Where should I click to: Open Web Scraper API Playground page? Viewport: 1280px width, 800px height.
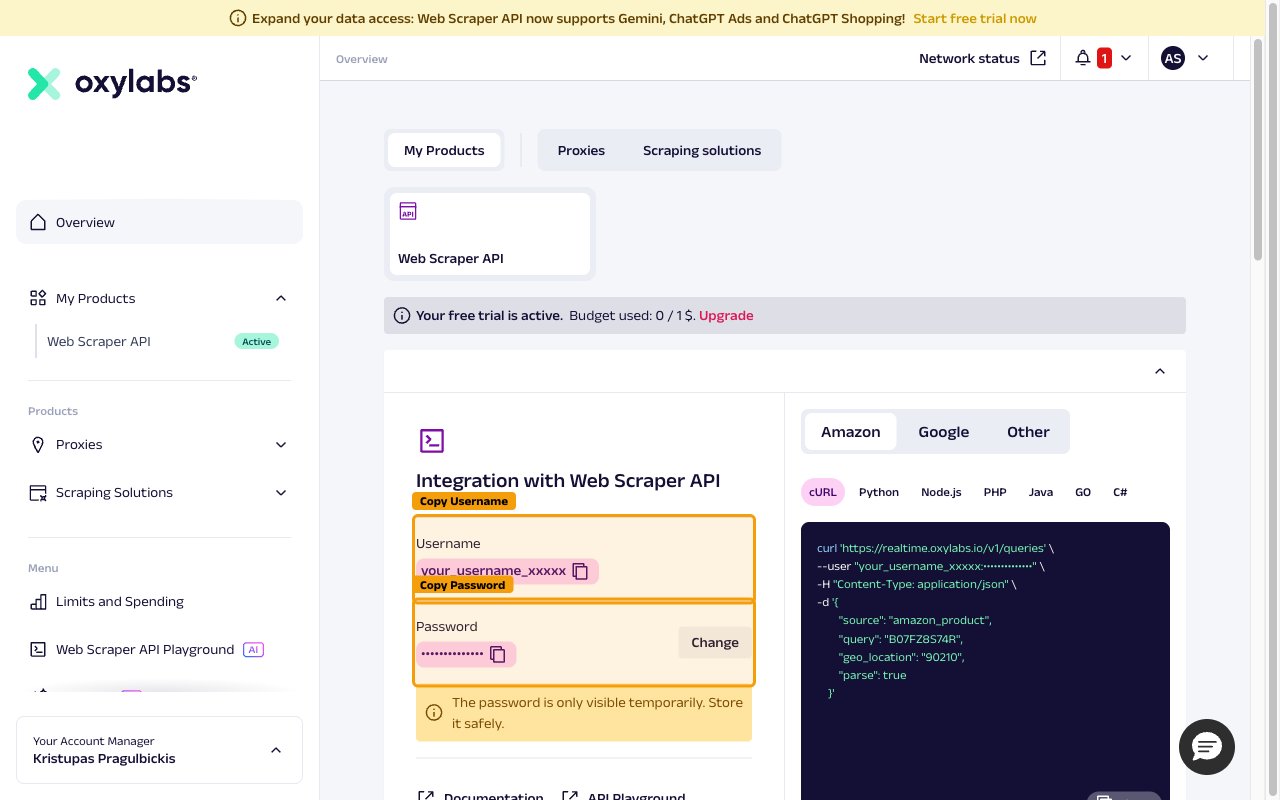click(x=145, y=649)
